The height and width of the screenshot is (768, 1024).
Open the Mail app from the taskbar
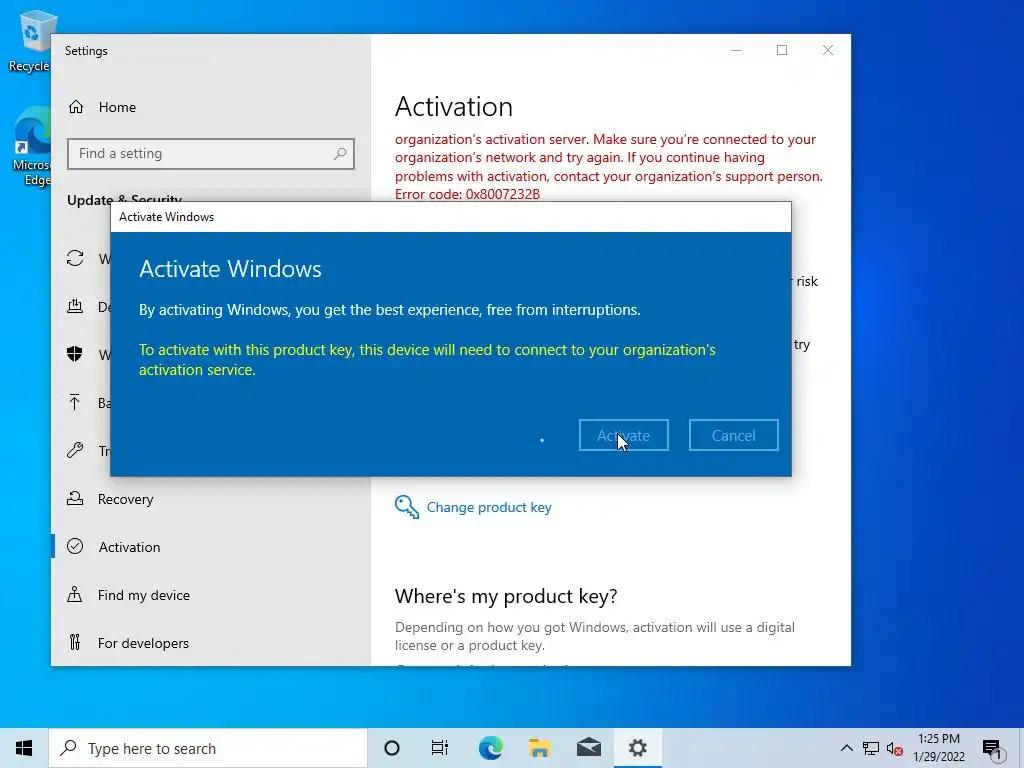[589, 748]
